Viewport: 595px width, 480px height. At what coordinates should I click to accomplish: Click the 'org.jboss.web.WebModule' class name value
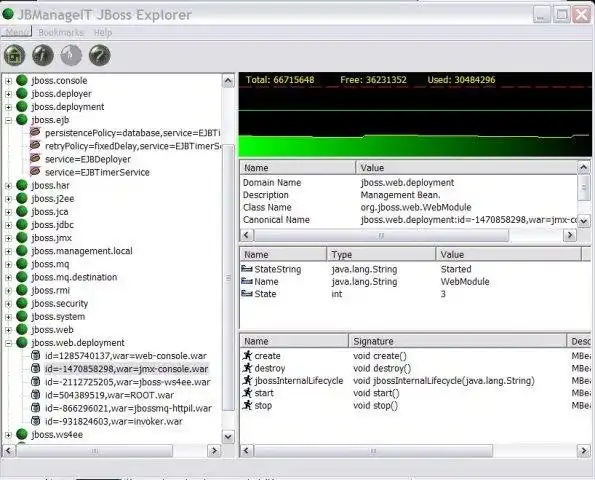tap(416, 207)
